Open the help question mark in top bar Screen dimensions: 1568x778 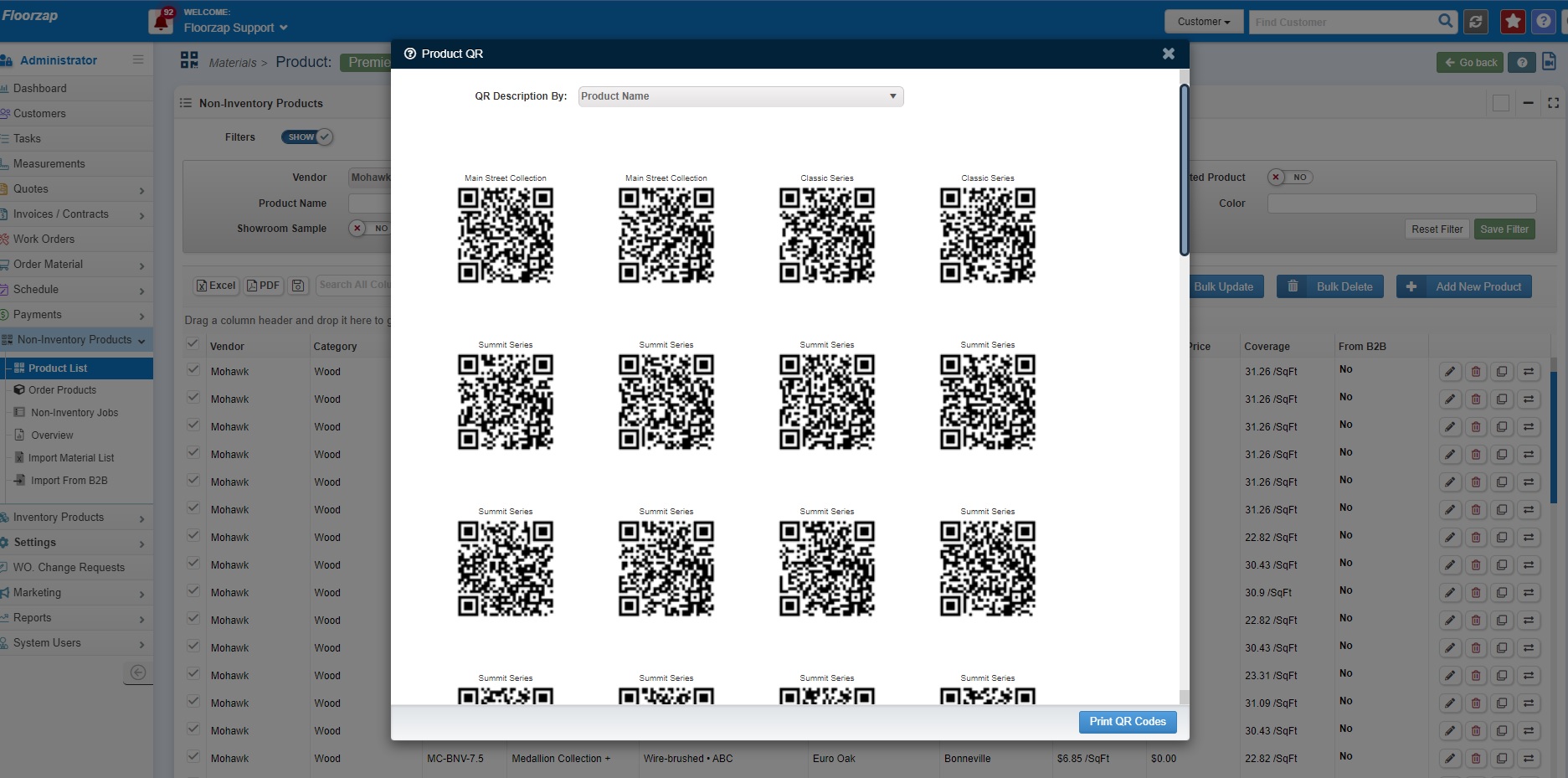pyautogui.click(x=1544, y=22)
